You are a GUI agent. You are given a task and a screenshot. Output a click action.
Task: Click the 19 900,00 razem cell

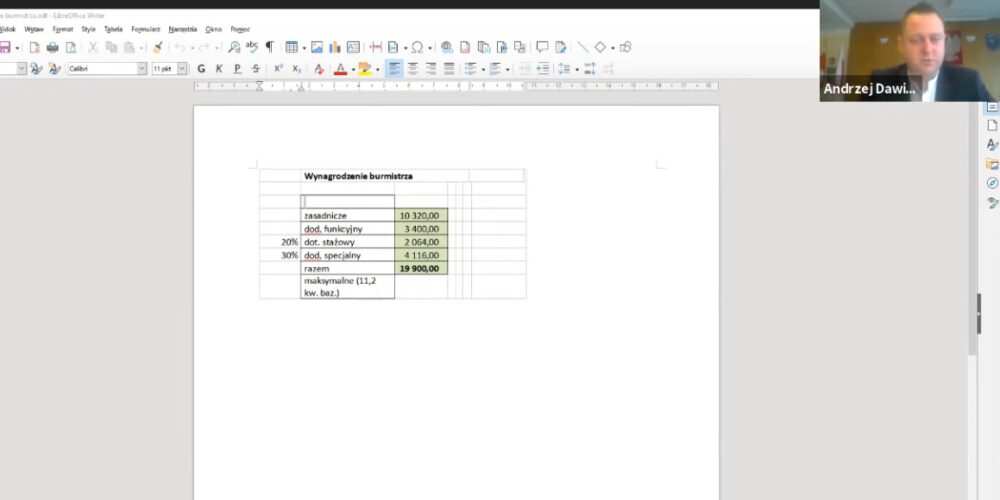420,269
